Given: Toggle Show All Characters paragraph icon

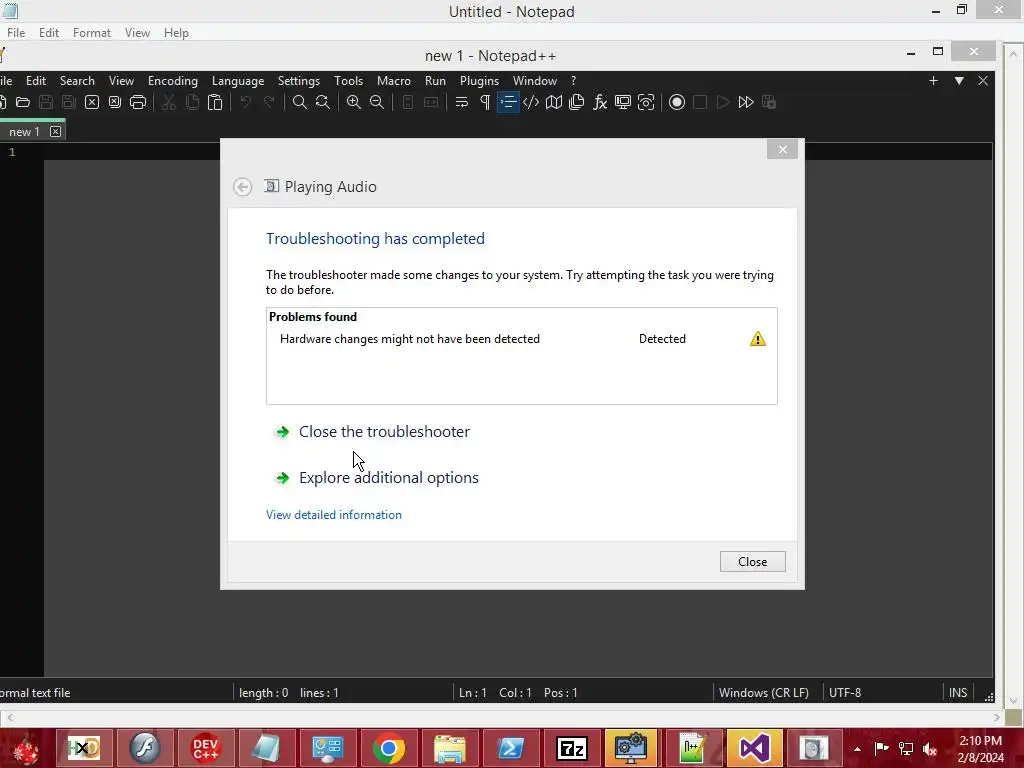Looking at the screenshot, I should coord(485,102).
